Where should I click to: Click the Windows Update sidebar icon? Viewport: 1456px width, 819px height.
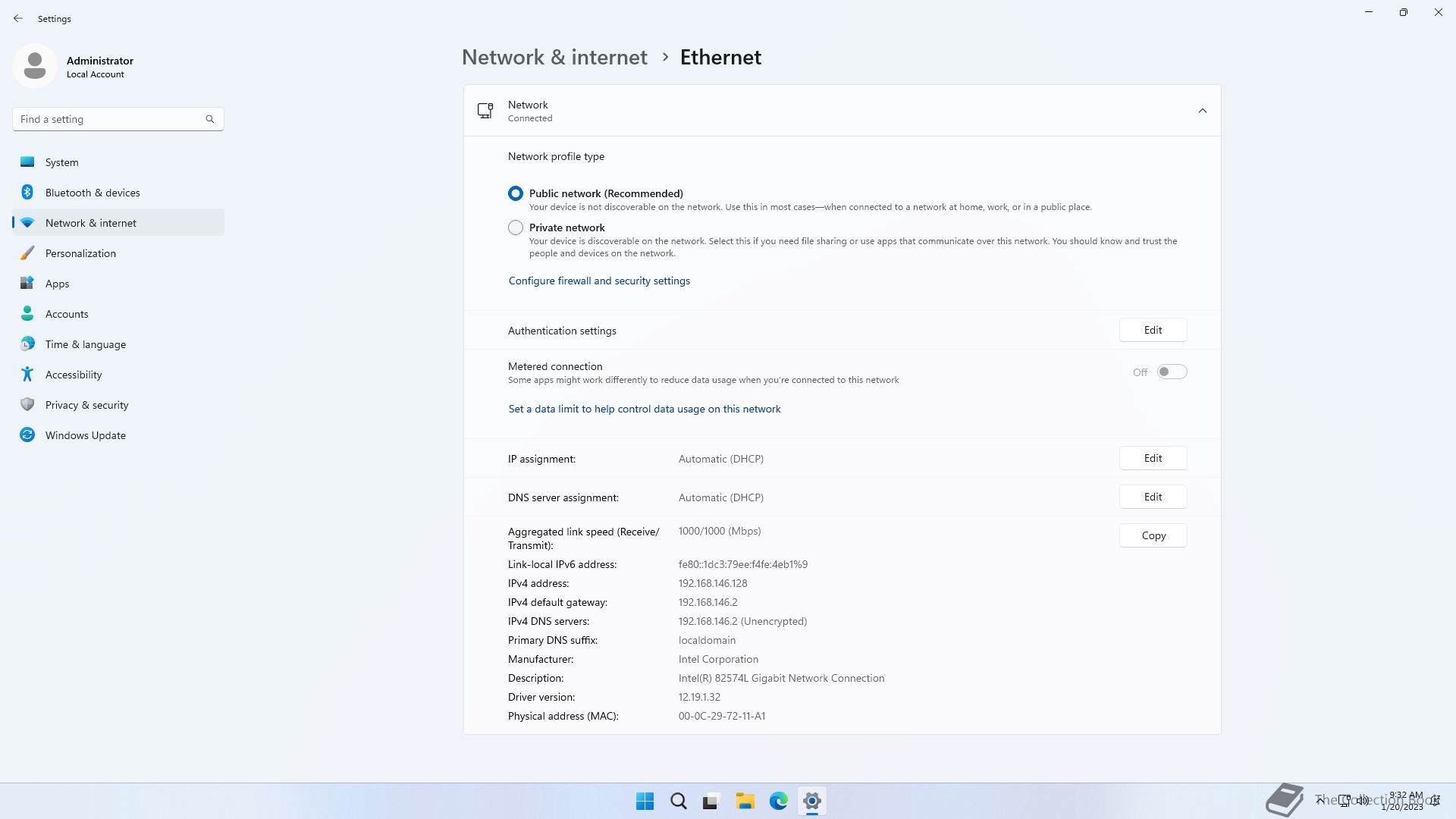(x=27, y=435)
